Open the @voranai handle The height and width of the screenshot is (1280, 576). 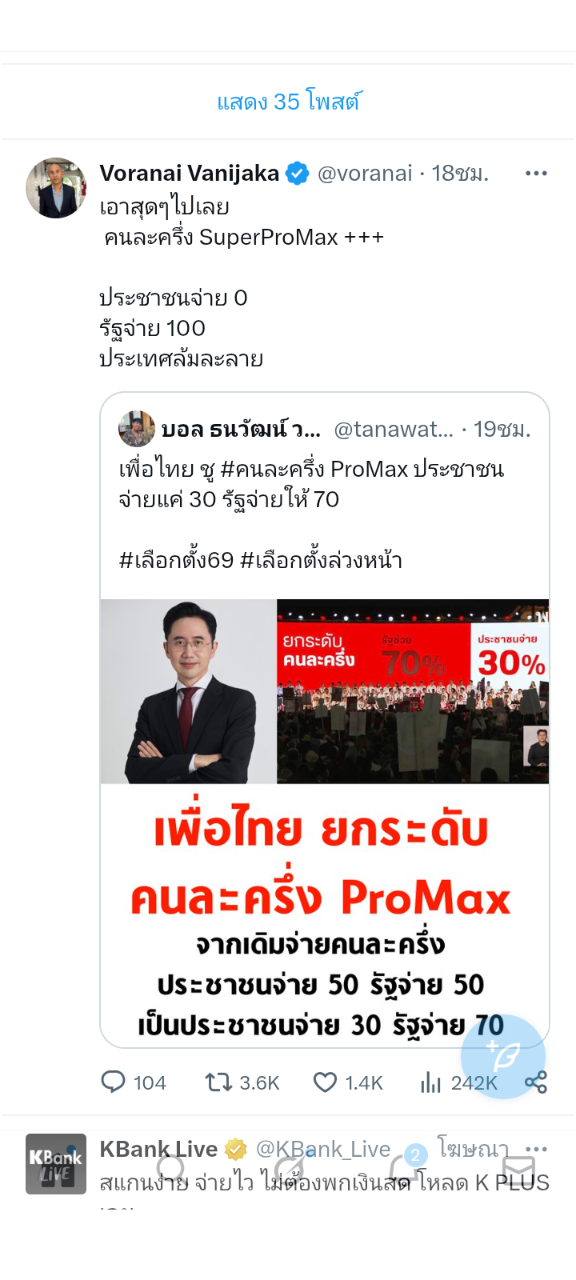coord(365,173)
